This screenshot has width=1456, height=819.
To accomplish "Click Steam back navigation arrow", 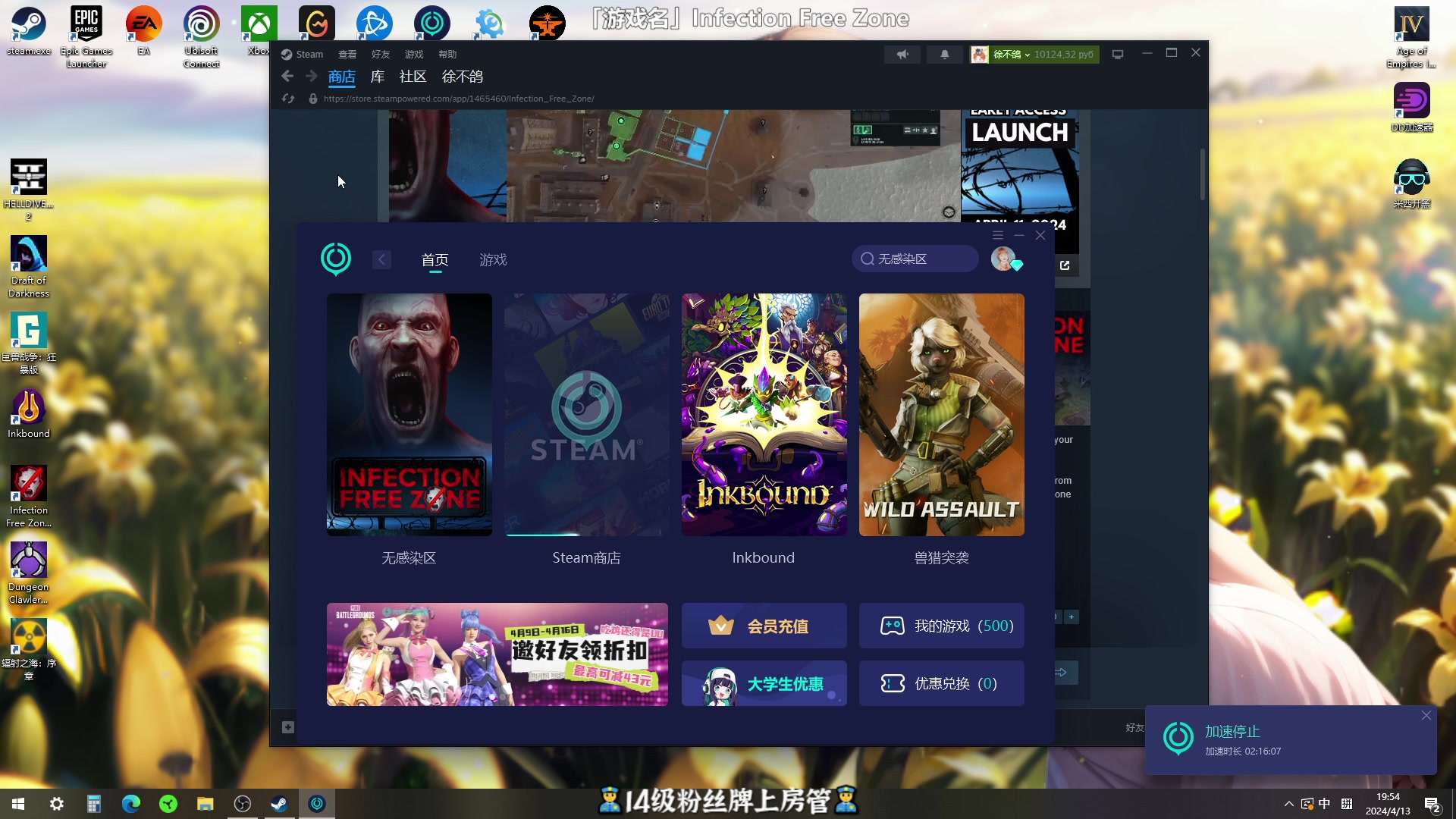I will coord(287,76).
